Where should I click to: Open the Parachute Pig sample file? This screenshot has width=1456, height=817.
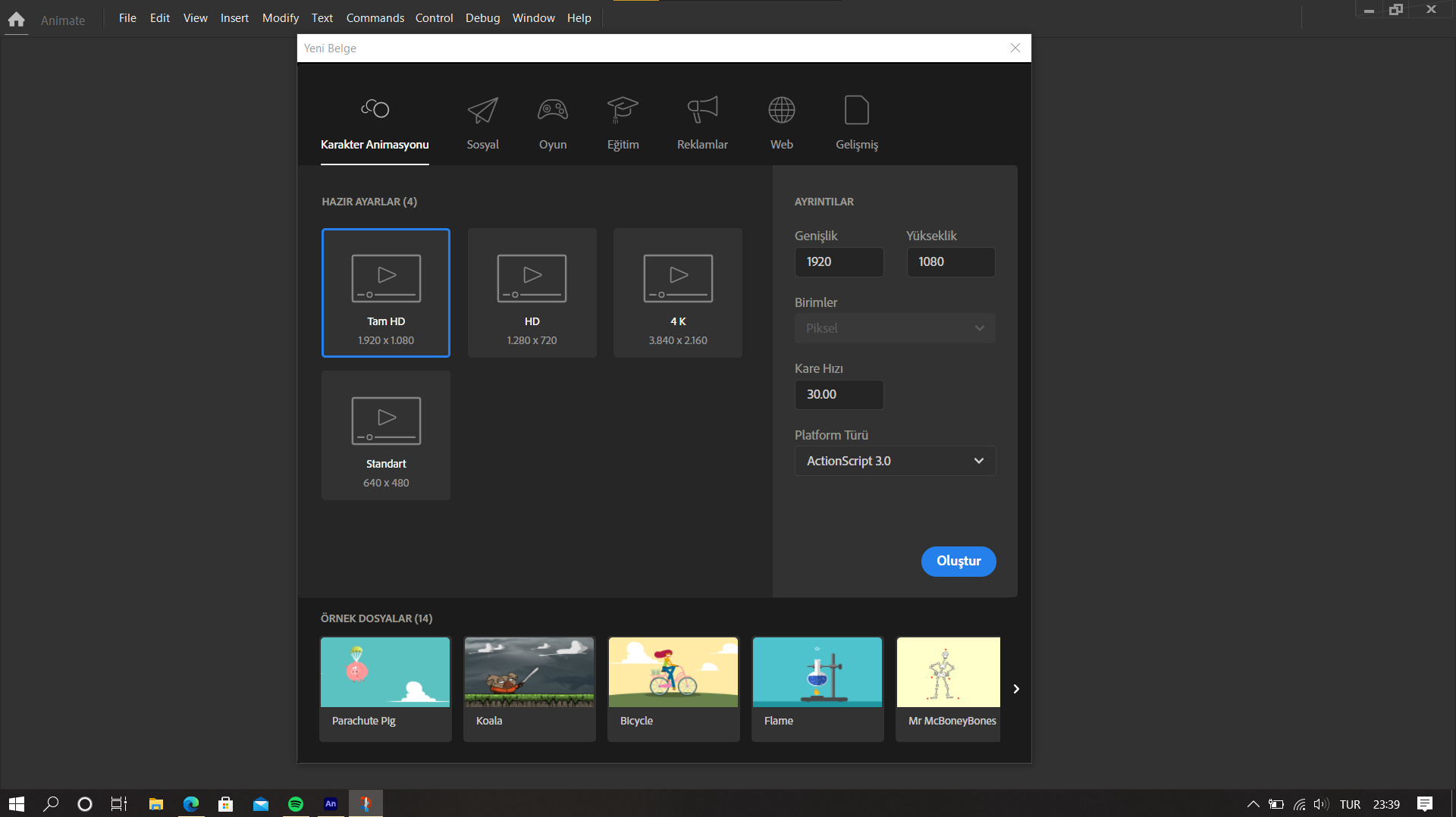(x=385, y=689)
